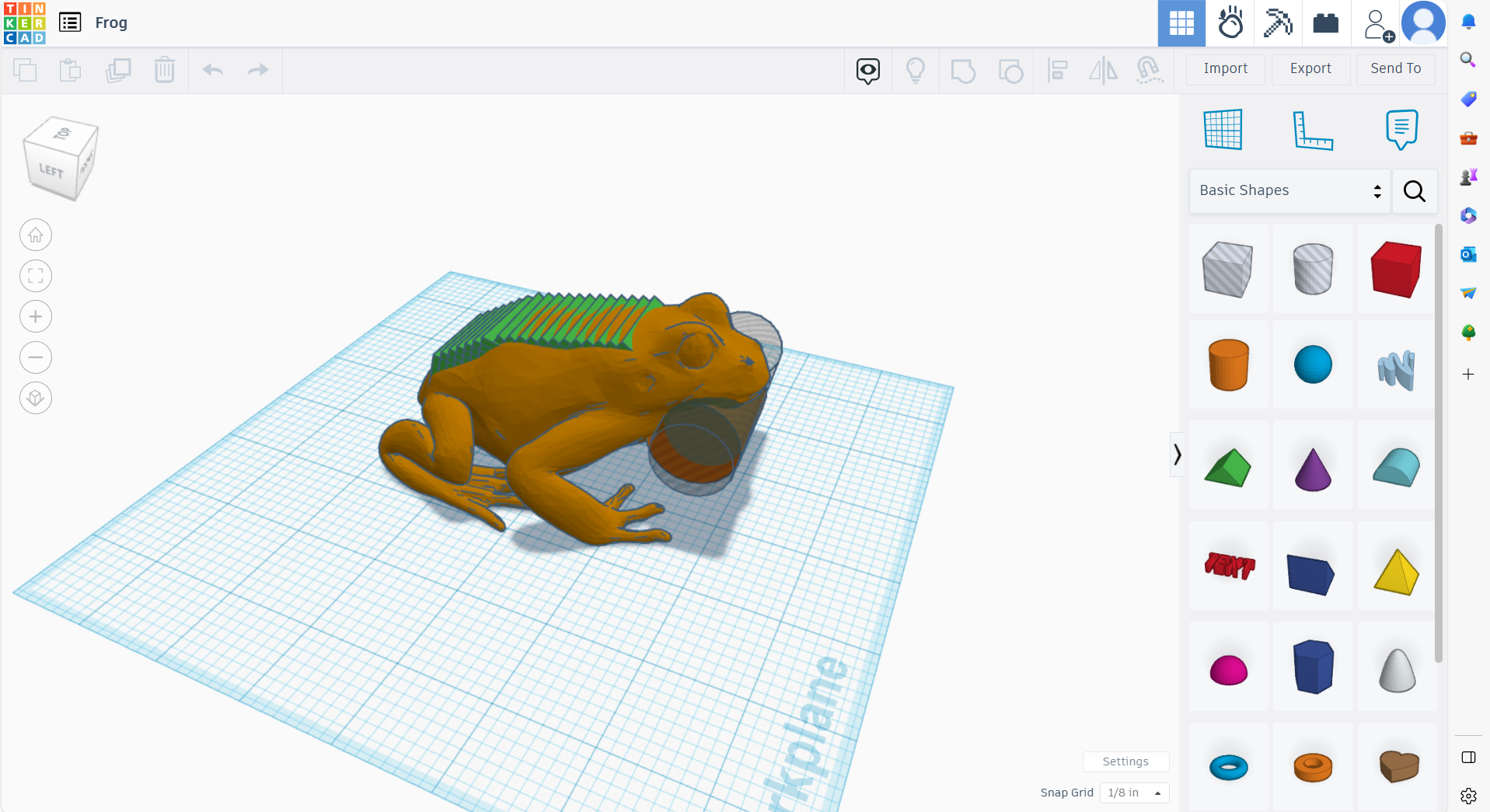
Task: Select the striped Box hole shape
Action: [1227, 269]
